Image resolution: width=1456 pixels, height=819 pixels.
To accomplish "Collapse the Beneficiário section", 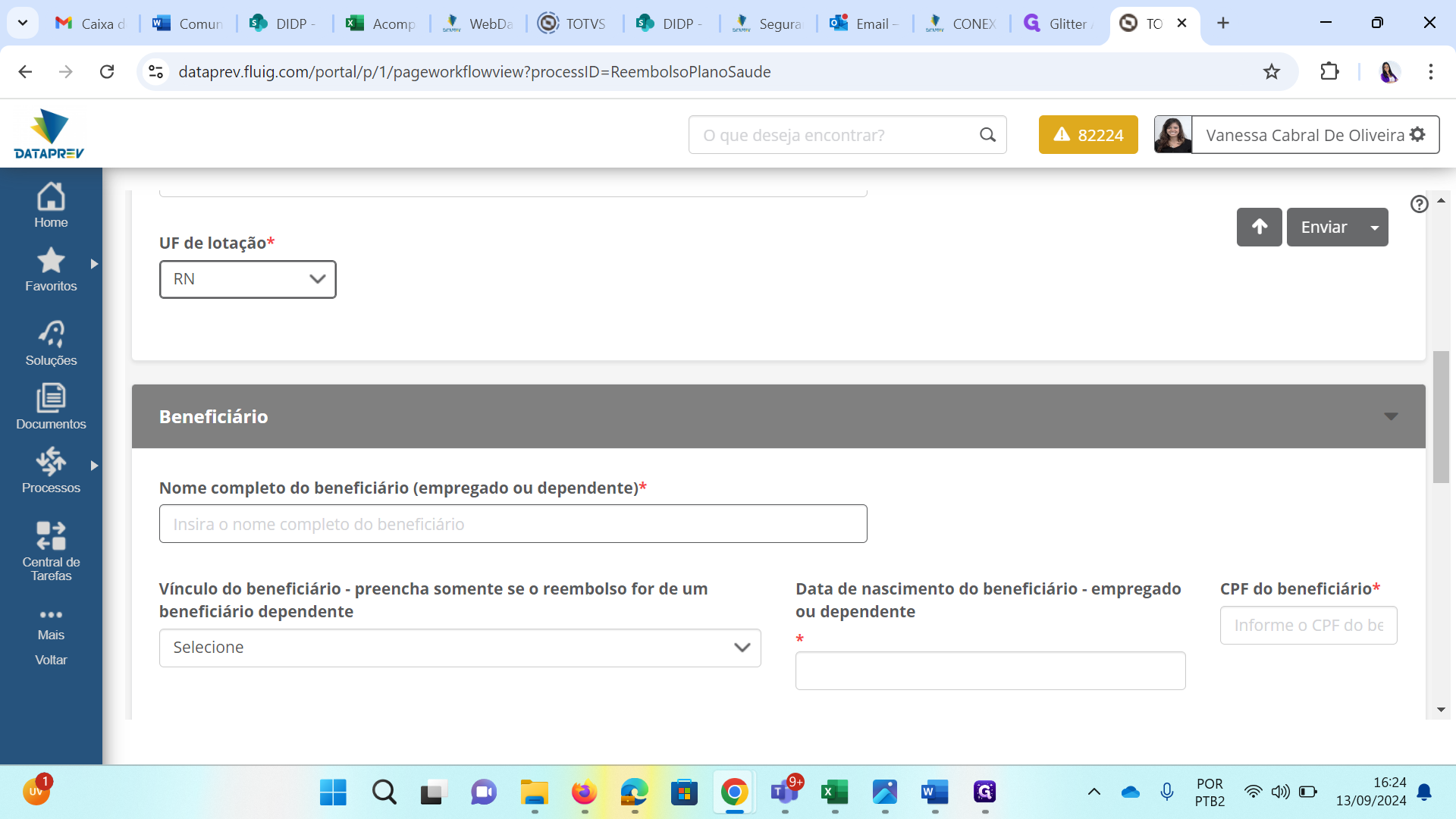I will click(x=1390, y=416).
